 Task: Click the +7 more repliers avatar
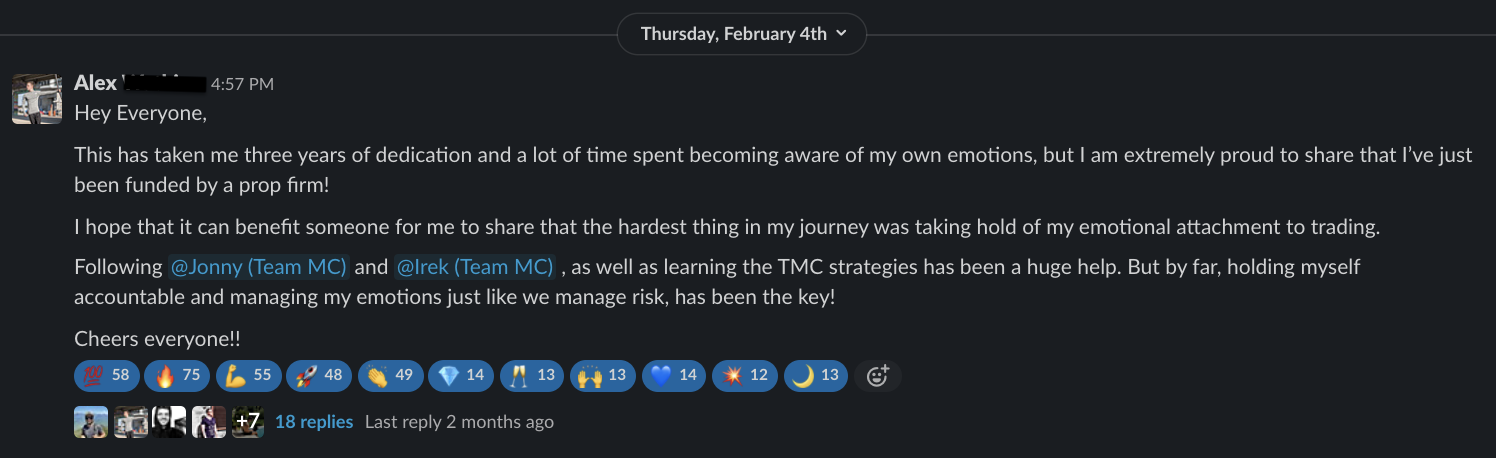point(248,422)
